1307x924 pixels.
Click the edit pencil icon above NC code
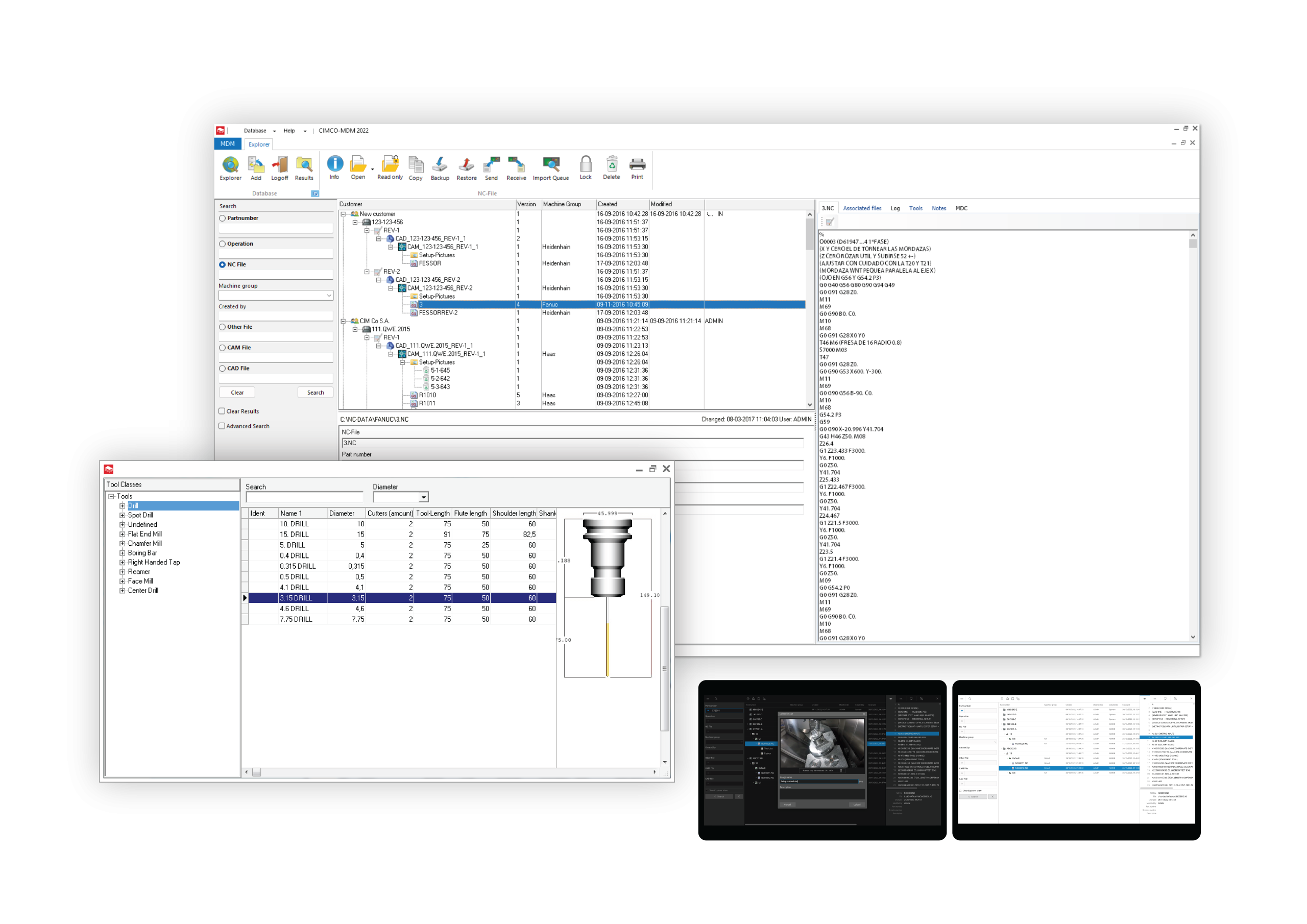(830, 222)
